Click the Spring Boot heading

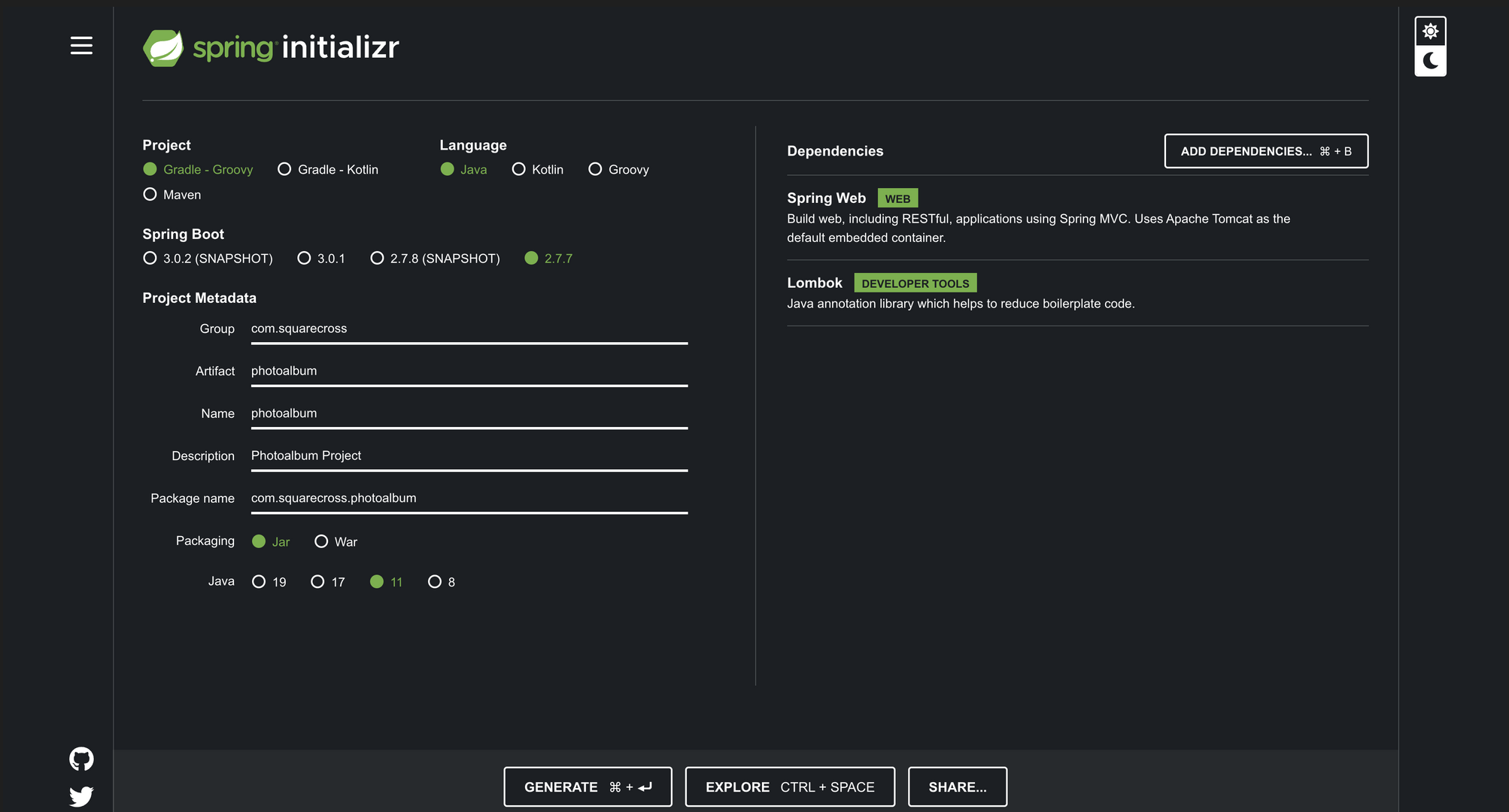pyautogui.click(x=184, y=235)
